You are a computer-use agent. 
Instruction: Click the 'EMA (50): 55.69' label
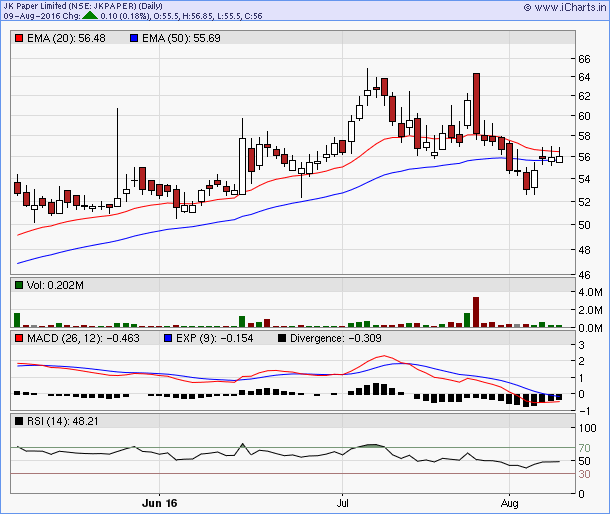tap(181, 39)
